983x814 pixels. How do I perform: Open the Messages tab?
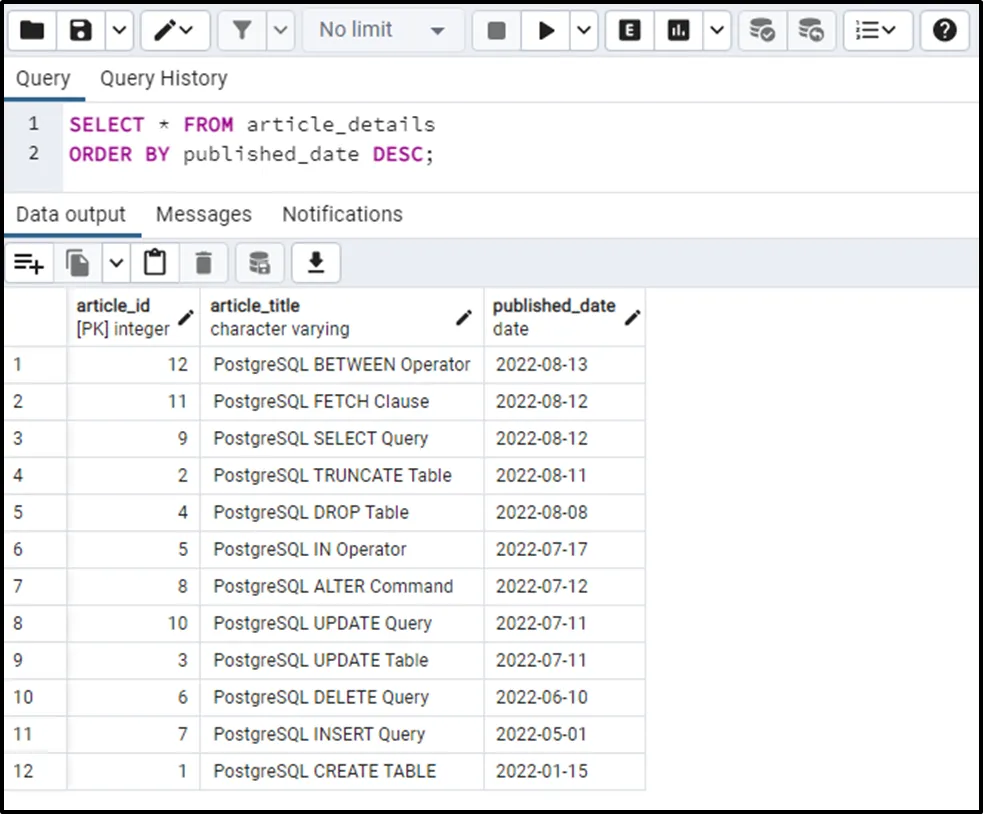[x=203, y=215]
